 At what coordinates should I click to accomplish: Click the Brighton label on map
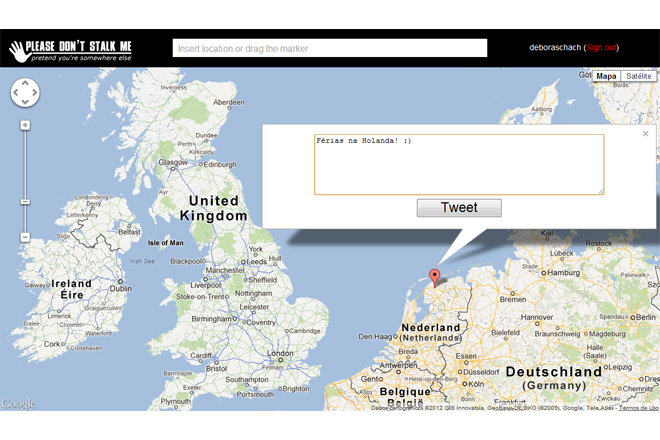(295, 389)
